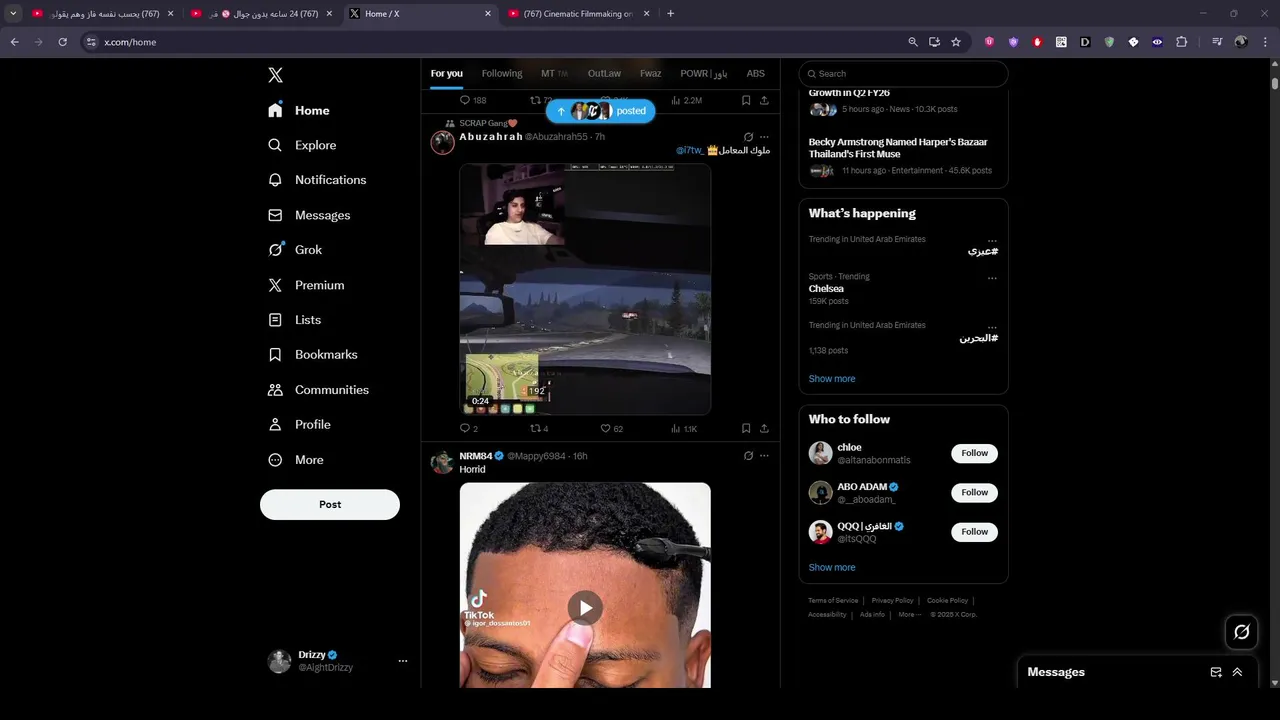Switch to the Cinematic Filmmaking tab
The width and height of the screenshot is (1280, 720).
click(579, 14)
